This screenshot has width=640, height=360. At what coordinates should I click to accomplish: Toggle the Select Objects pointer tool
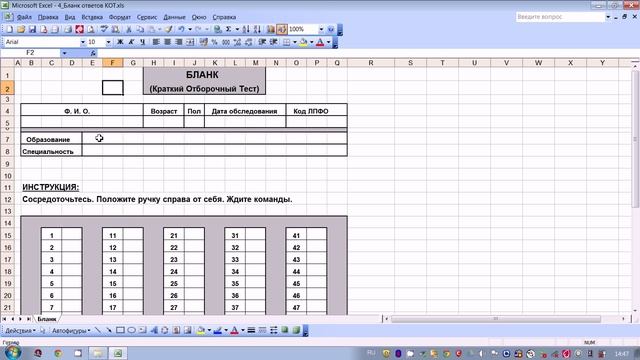click(42, 330)
